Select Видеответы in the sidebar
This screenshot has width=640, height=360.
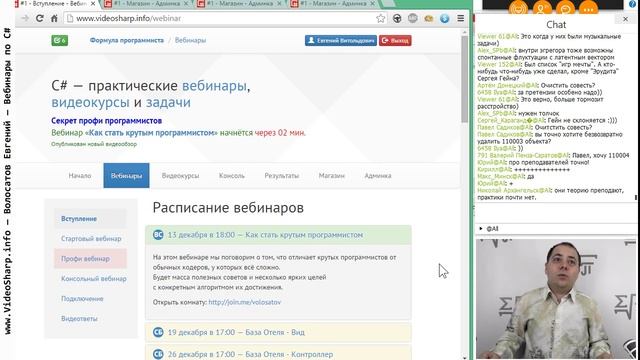[90, 319]
